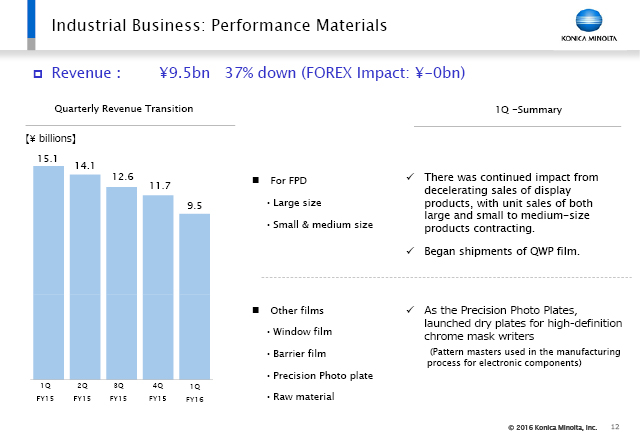The height and width of the screenshot is (443, 640).
Task: Click the 'Began shipments of QWP film.' text
Action: point(502,251)
